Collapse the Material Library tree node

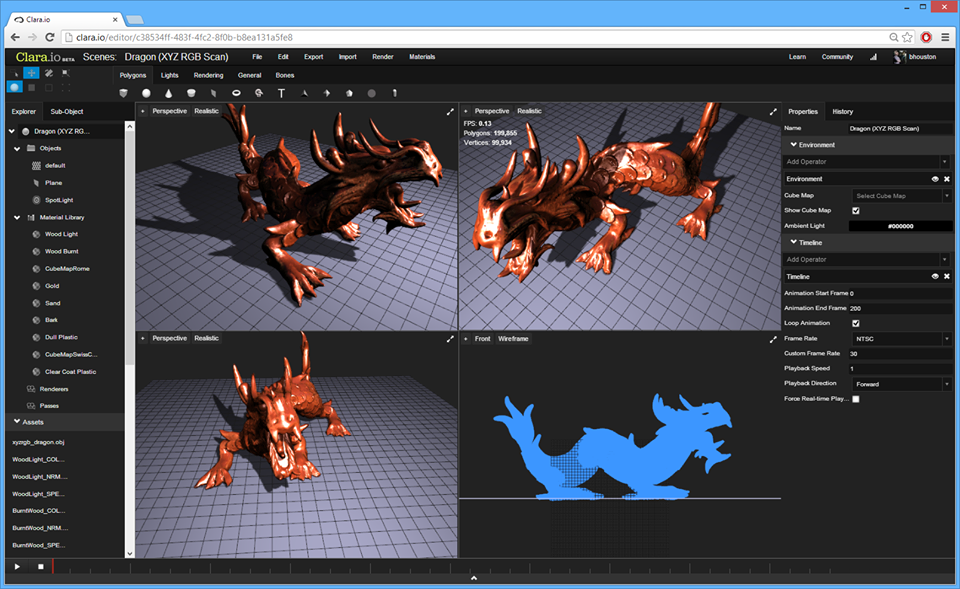[x=17, y=217]
